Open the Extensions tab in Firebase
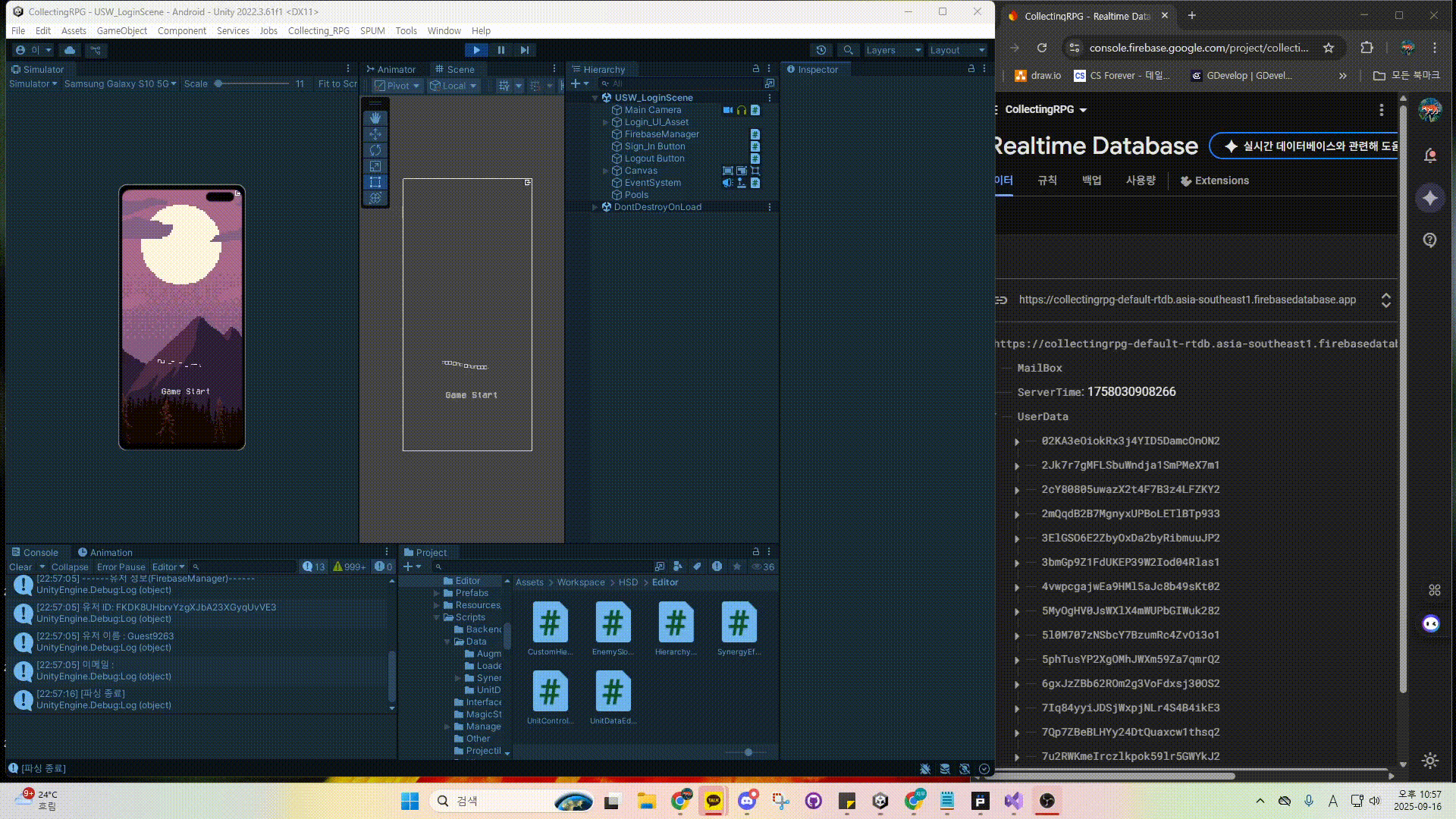The width and height of the screenshot is (1456, 819). coord(1214,180)
